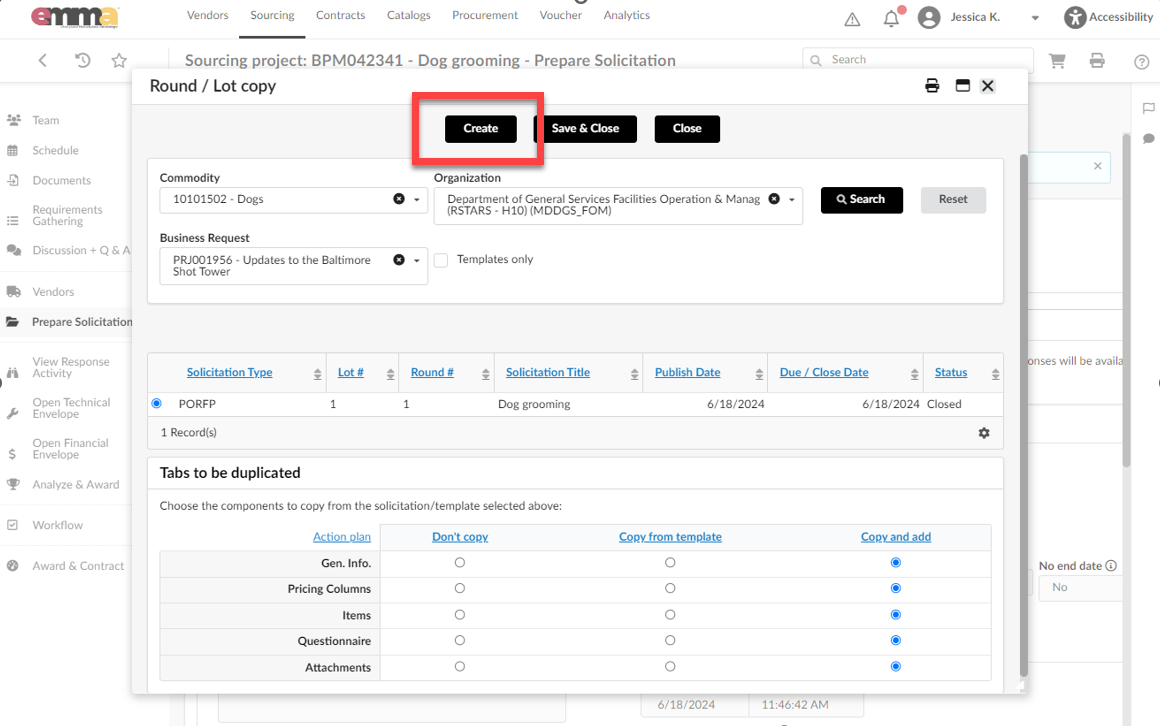This screenshot has width=1160, height=726.
Task: Open the Voucher top menu
Action: pos(560,15)
